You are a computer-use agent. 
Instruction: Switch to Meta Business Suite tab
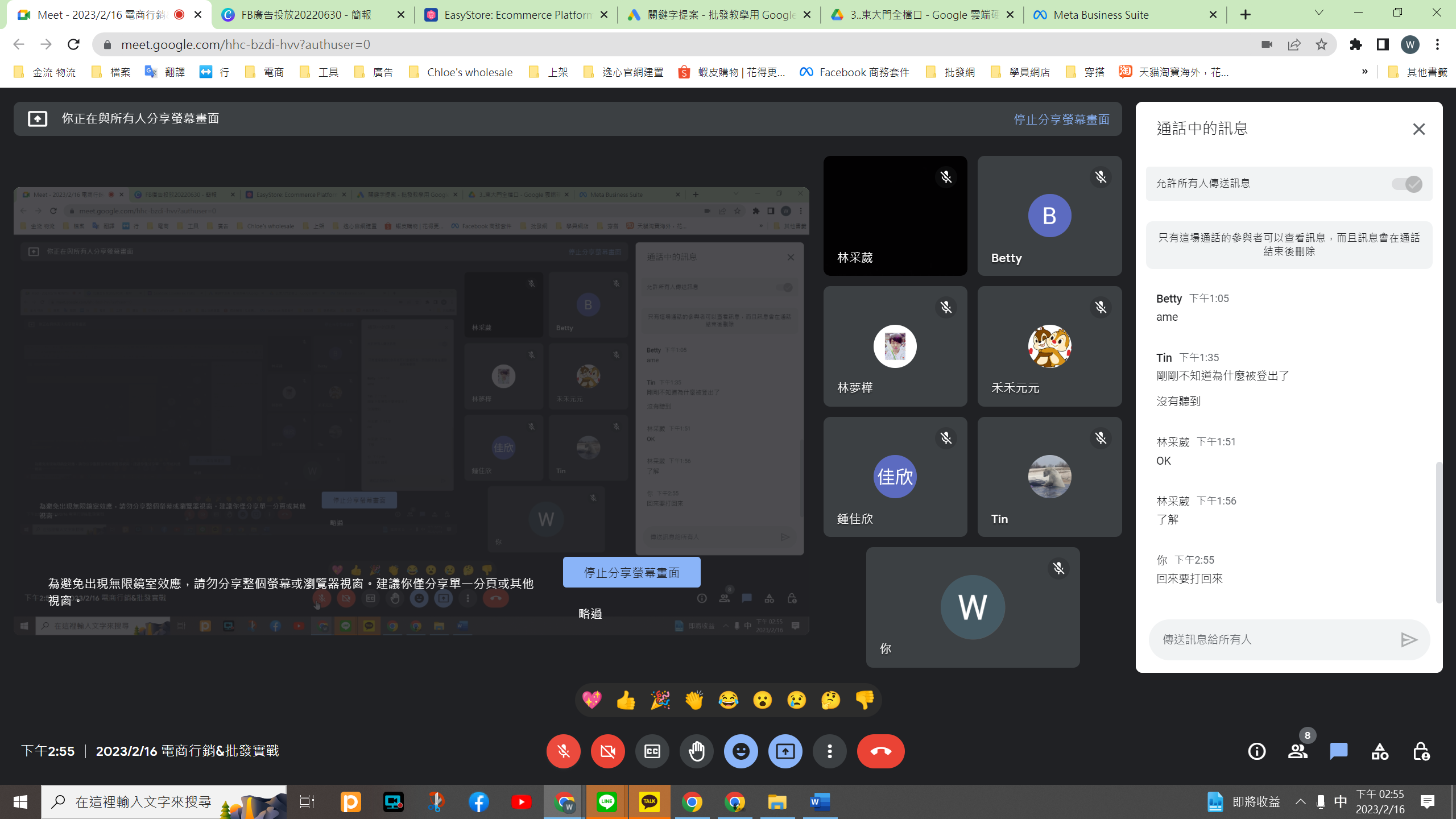click(x=1126, y=15)
